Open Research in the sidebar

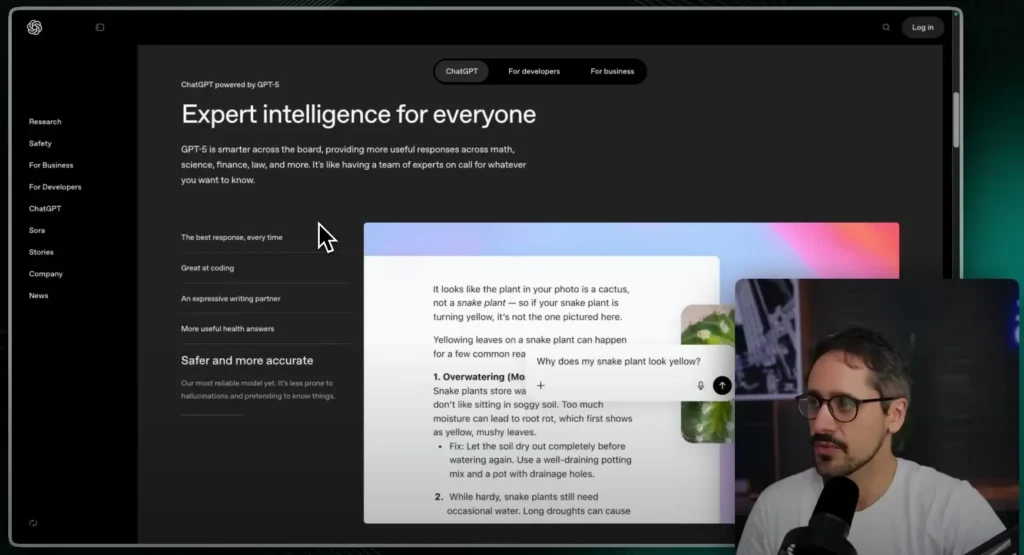tap(45, 121)
